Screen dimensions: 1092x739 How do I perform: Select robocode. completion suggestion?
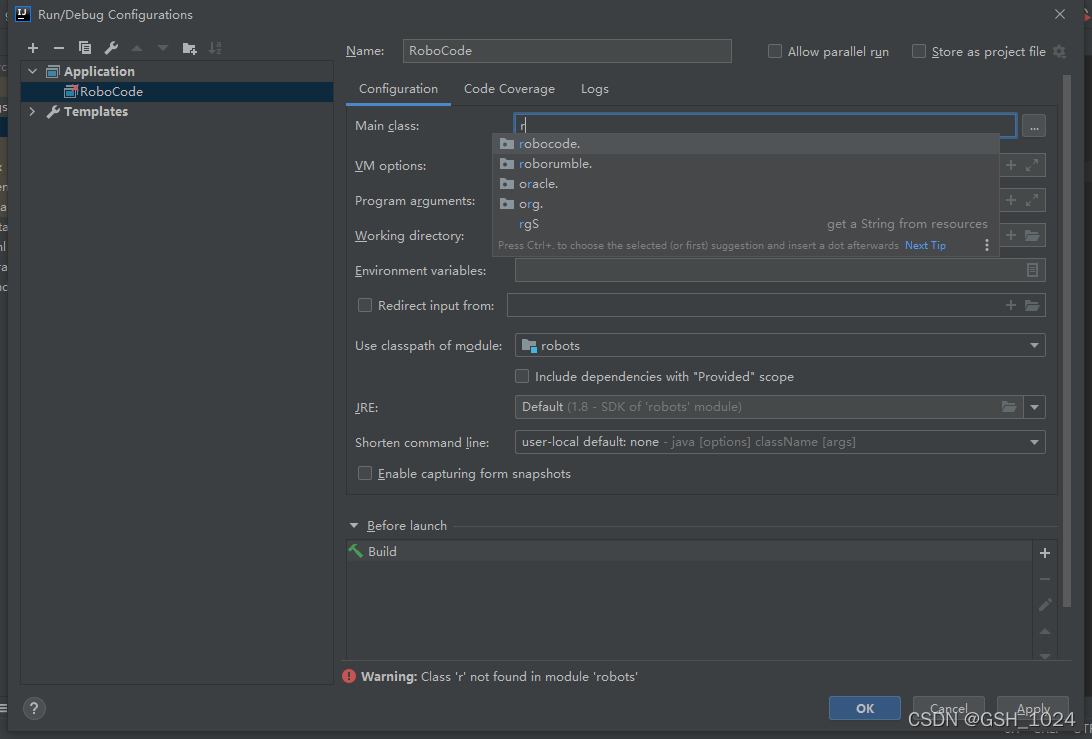(746, 143)
